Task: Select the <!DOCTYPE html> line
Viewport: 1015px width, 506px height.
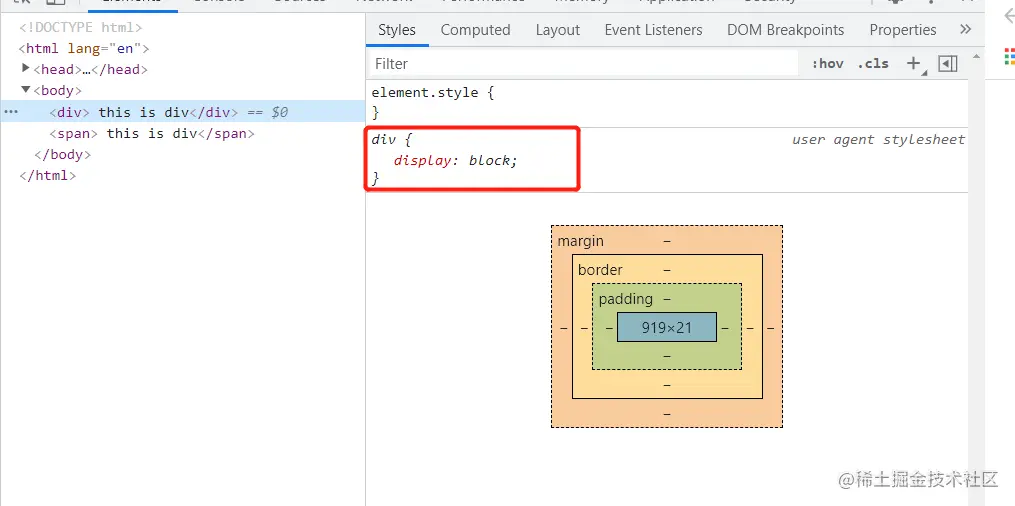Action: pos(80,27)
